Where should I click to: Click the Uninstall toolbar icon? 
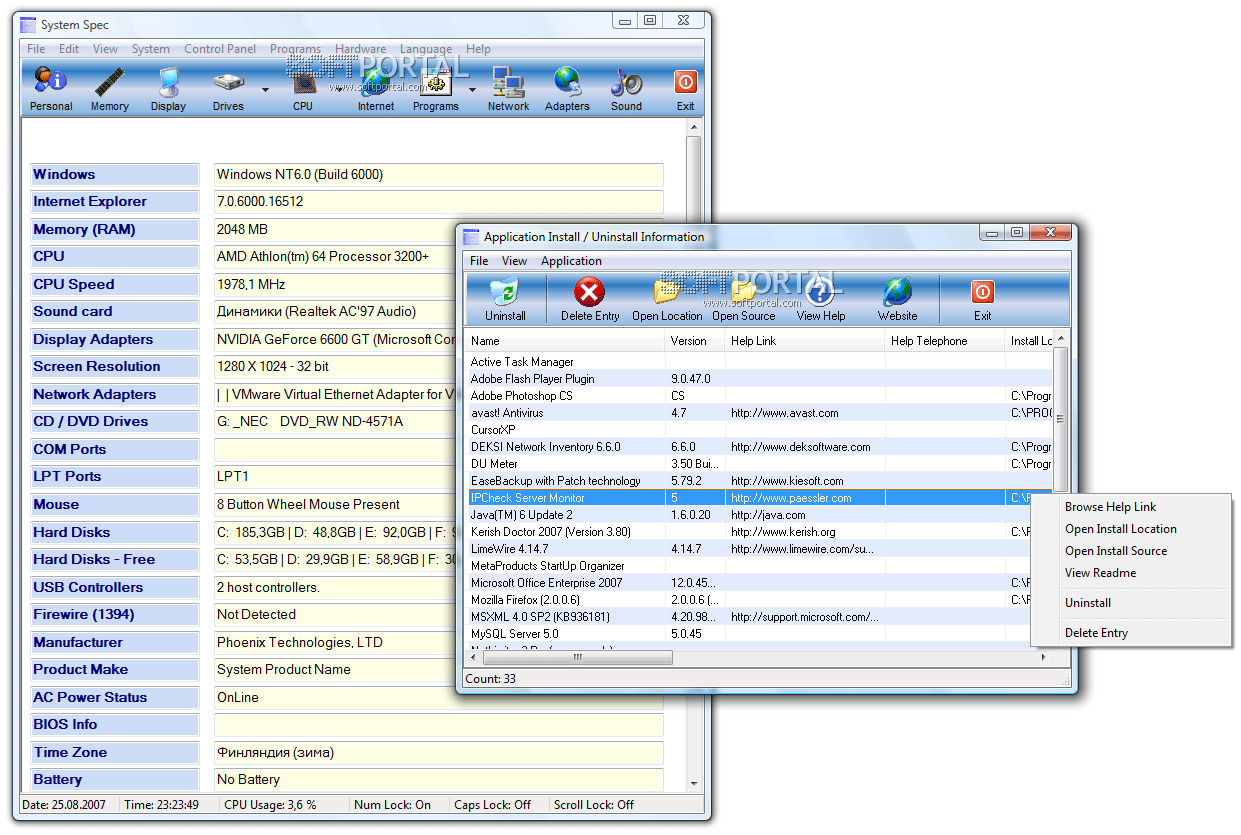(x=506, y=300)
